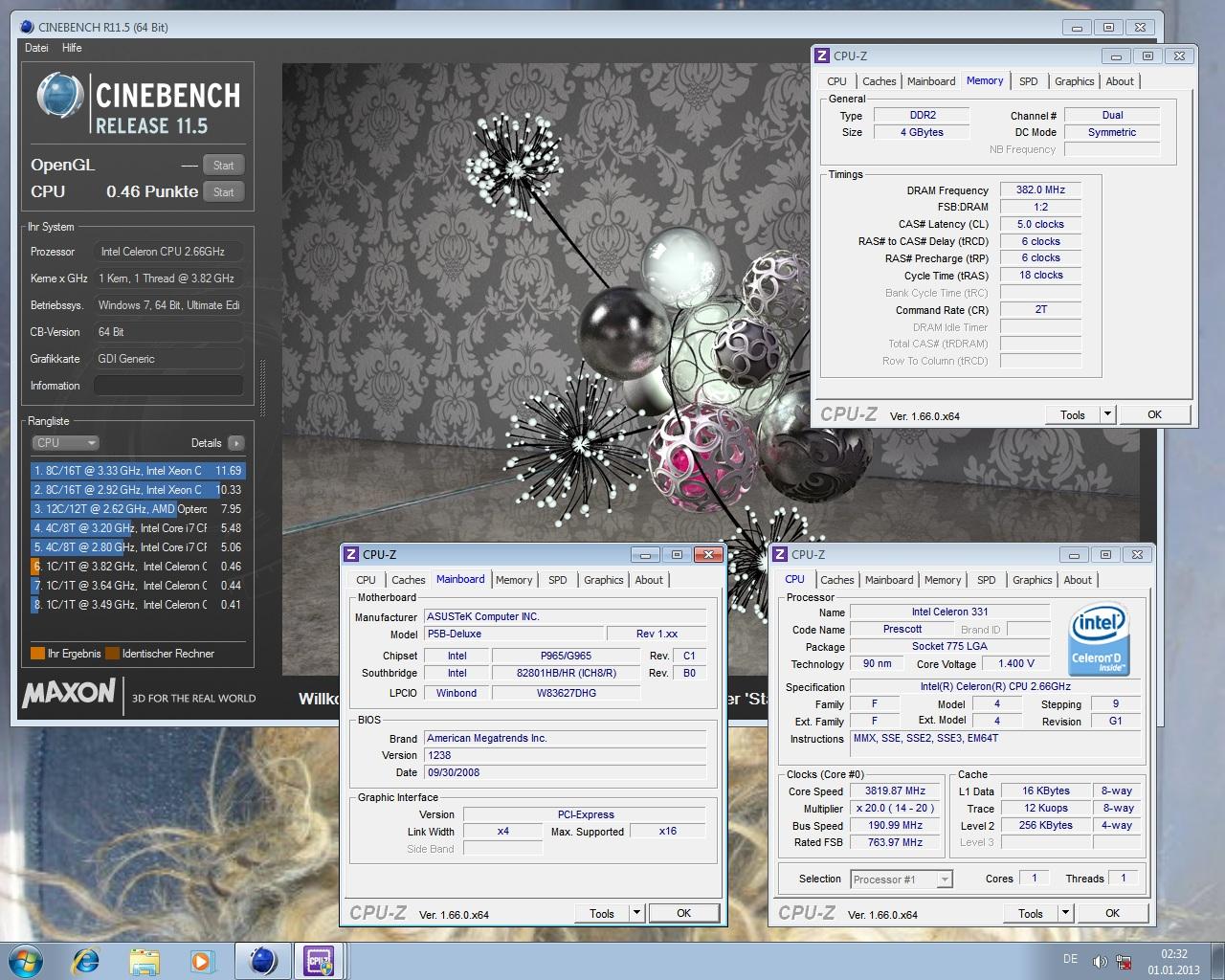The height and width of the screenshot is (980, 1225).
Task: Click the DRAM Frequency 382.0 MHz value
Action: 1041,190
